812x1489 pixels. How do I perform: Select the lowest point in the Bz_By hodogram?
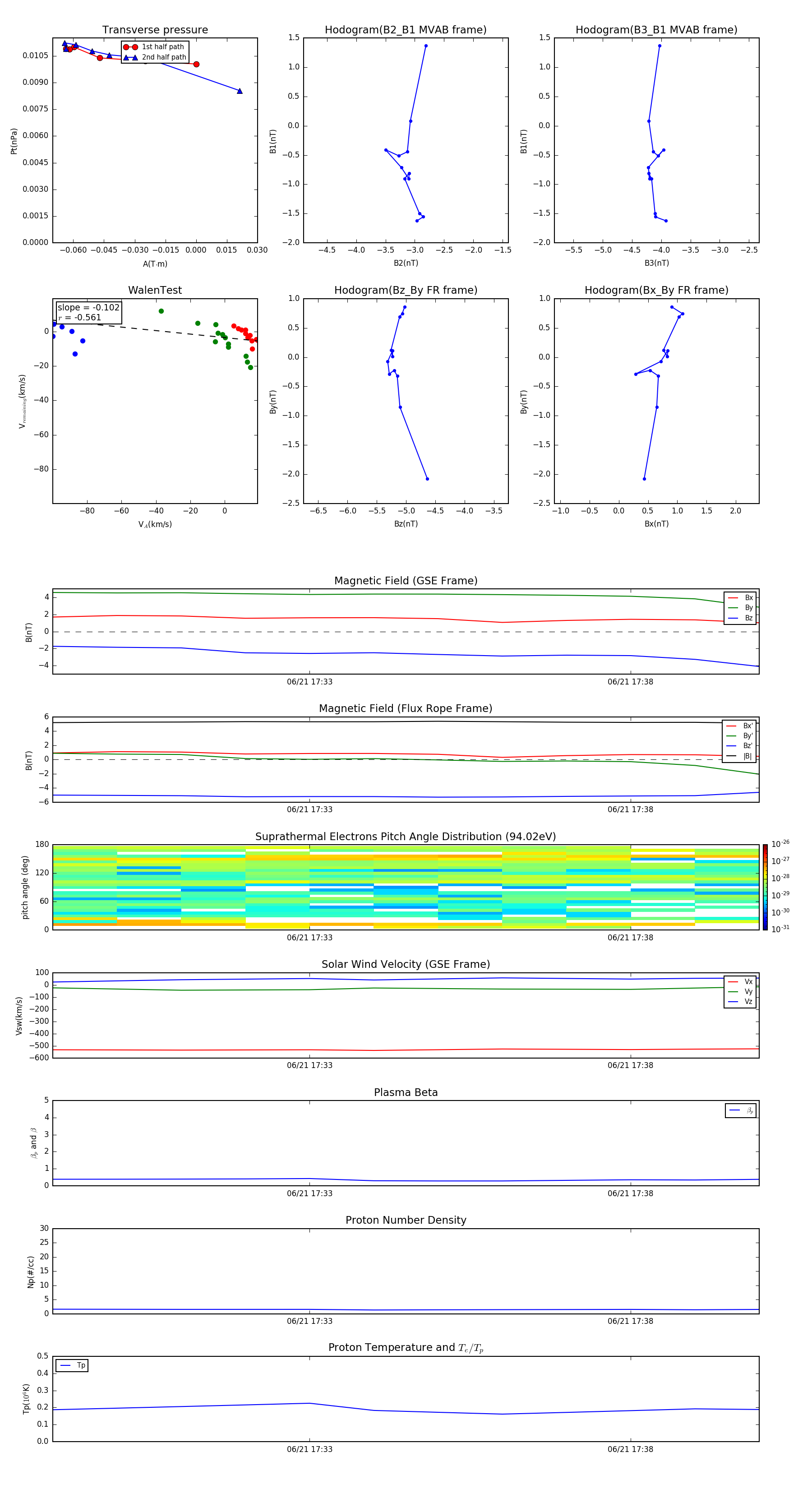(x=427, y=479)
